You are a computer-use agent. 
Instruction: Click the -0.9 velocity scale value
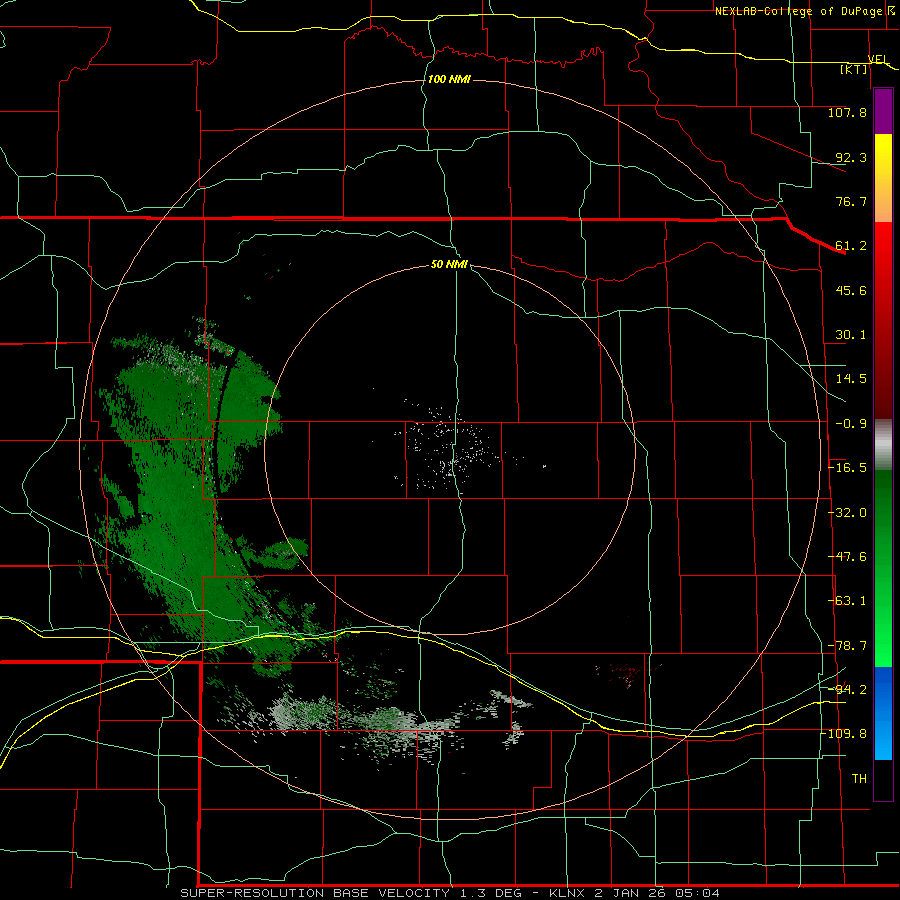[x=851, y=424]
